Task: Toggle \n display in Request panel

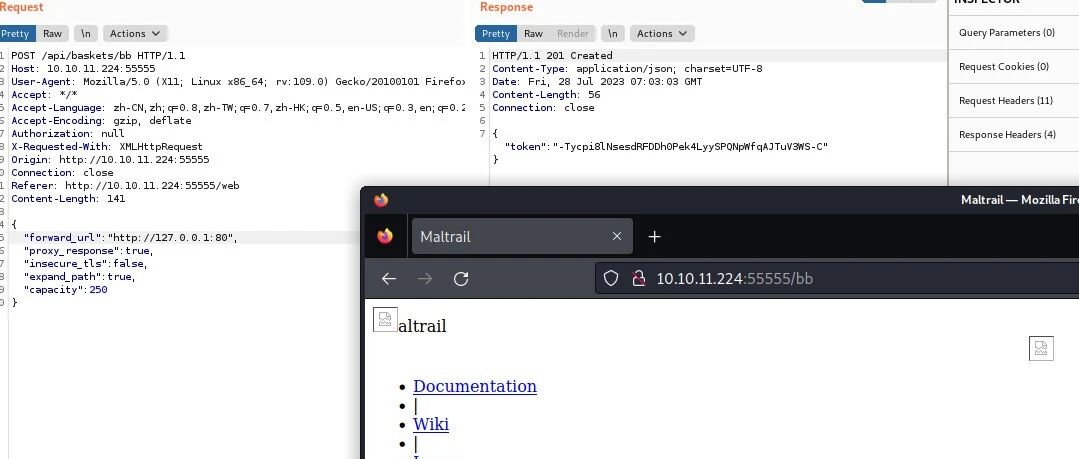Action: [x=86, y=33]
